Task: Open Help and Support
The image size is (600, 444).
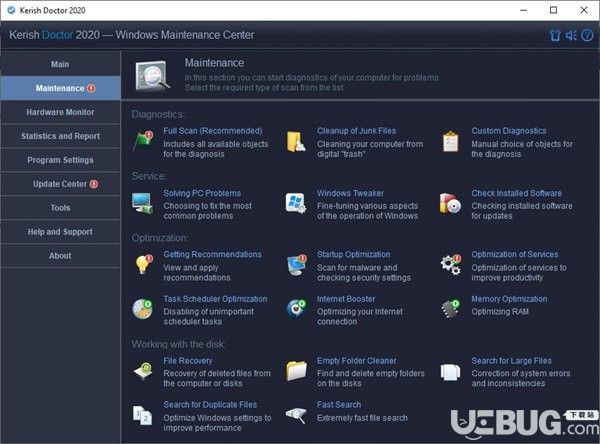Action: pos(60,232)
